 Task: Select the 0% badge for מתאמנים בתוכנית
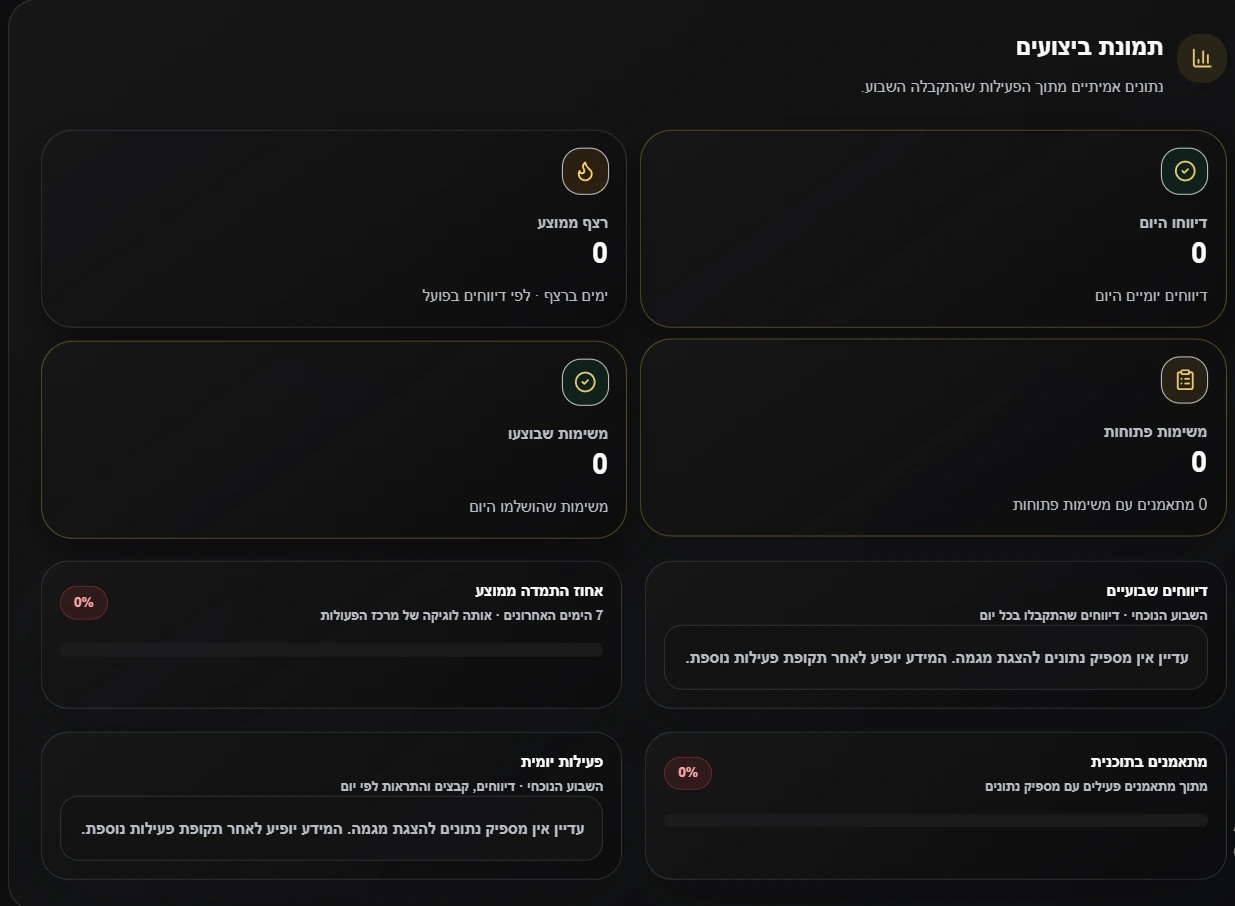click(688, 772)
